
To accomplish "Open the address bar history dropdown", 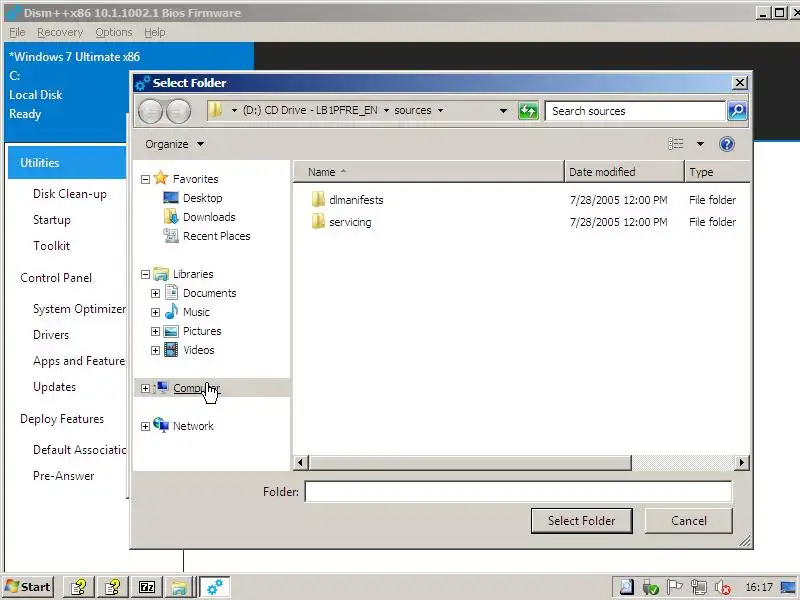I will [503, 111].
